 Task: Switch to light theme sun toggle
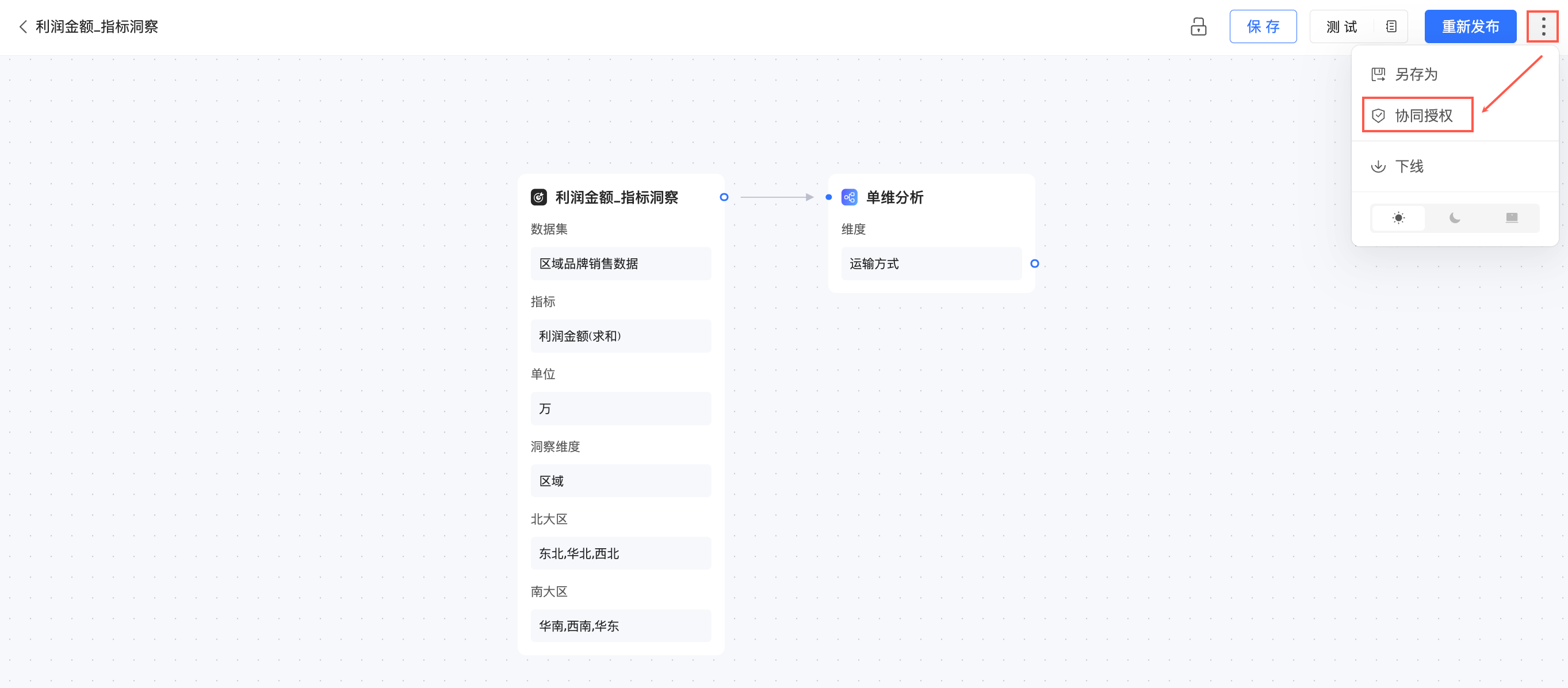pyautogui.click(x=1398, y=218)
